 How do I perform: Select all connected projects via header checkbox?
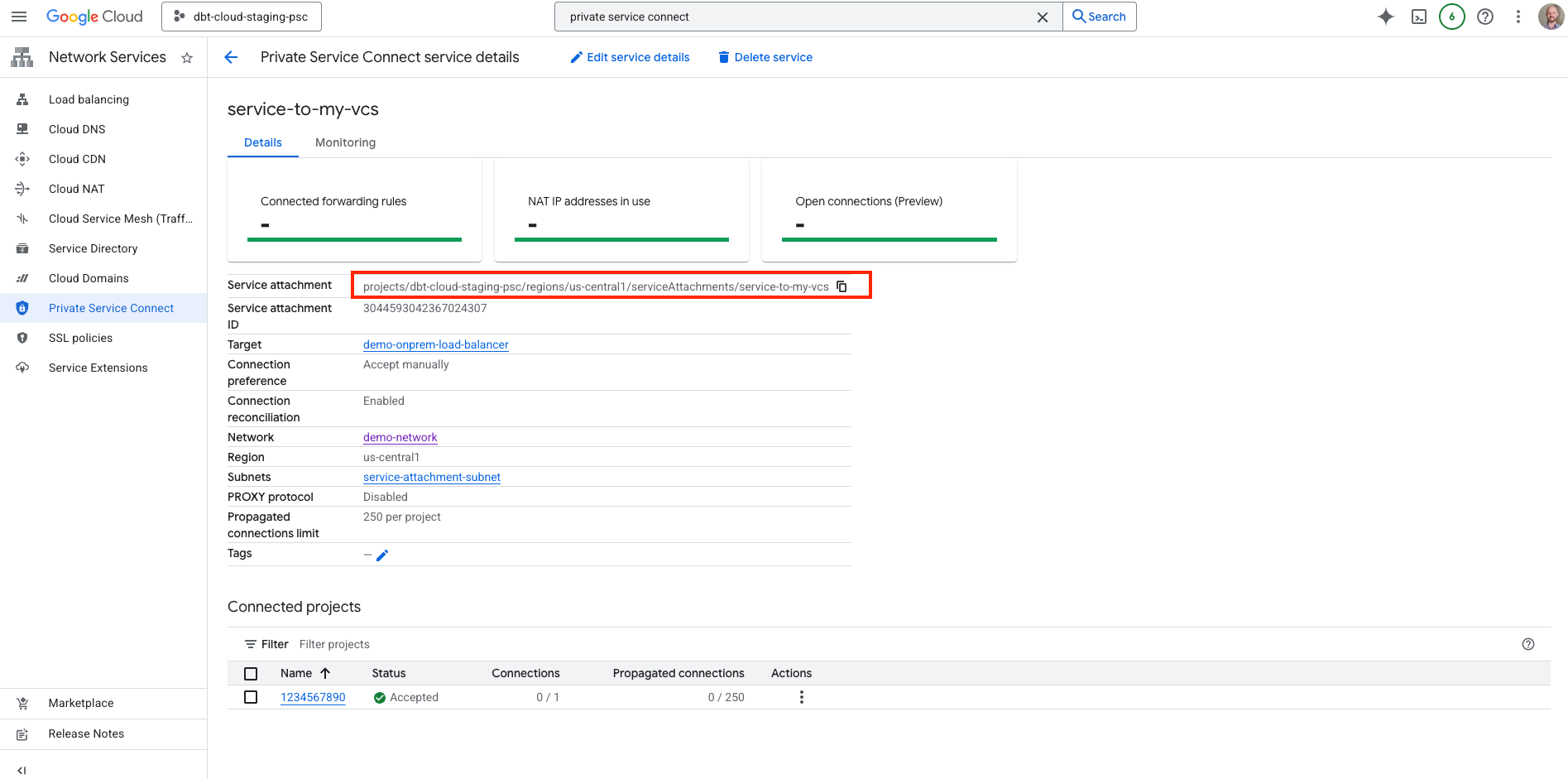[x=251, y=673]
